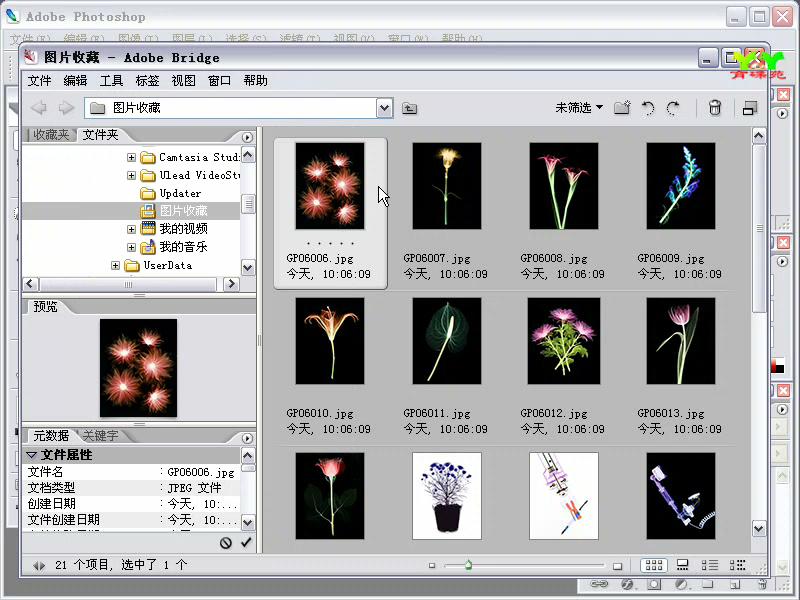The image size is (800, 600).
Task: Switch to thumbnails view icon
Action: pyautogui.click(x=654, y=565)
